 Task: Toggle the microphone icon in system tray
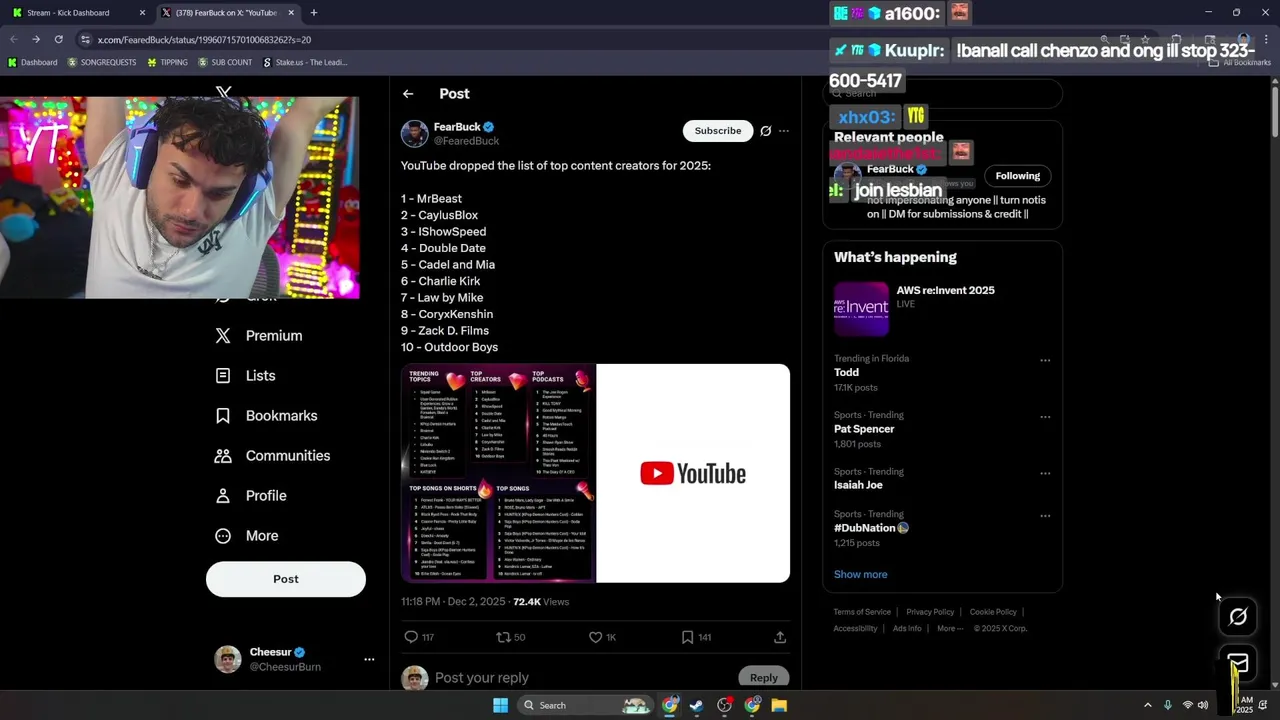click(x=1168, y=705)
